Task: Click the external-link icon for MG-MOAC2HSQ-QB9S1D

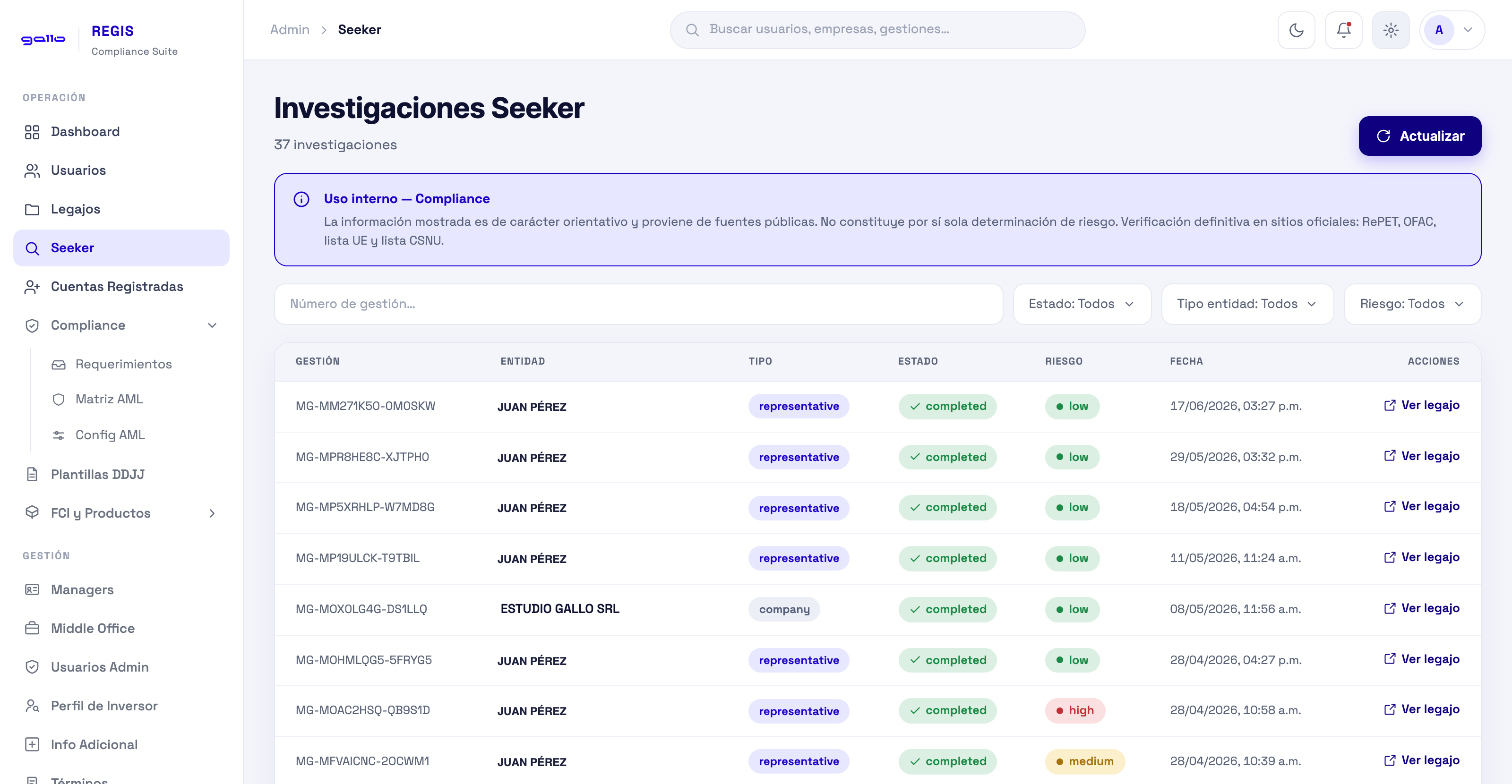Action: (1389, 709)
